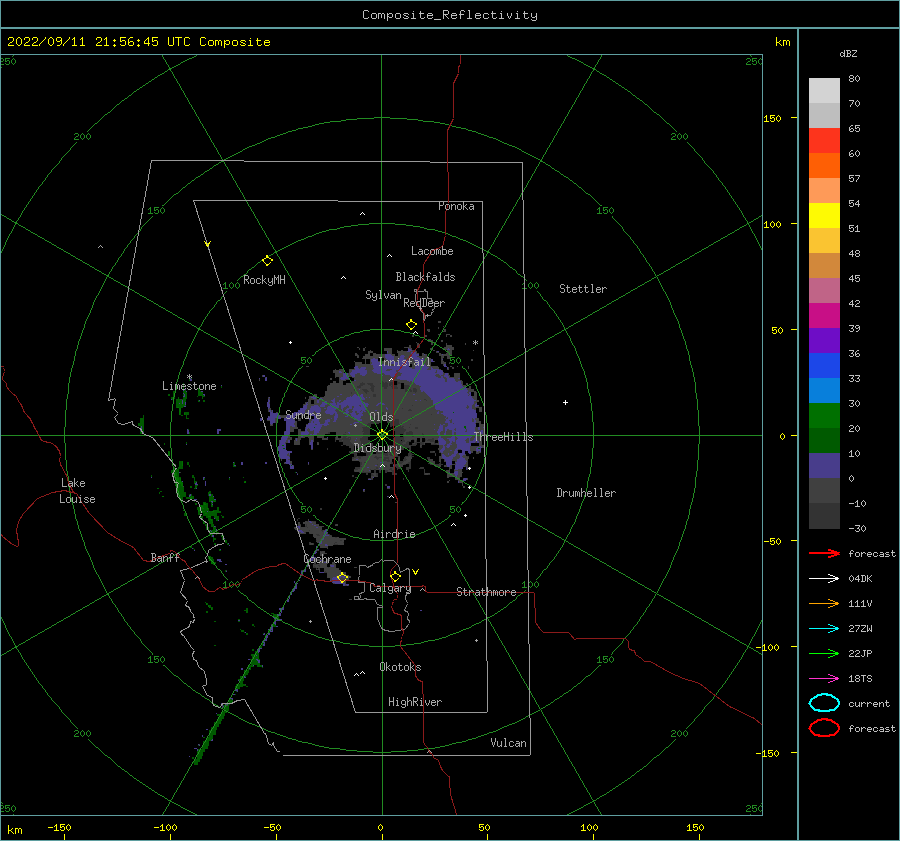
Task: Click the Vulcan label
Action: click(x=509, y=743)
